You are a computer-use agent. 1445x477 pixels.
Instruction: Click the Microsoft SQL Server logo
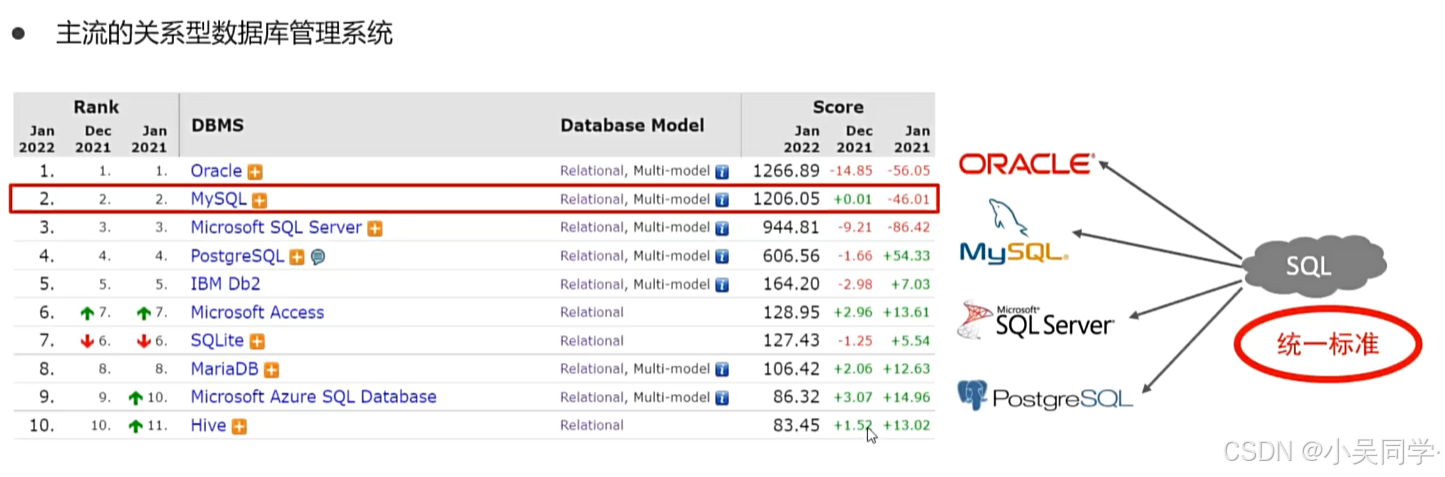point(1034,320)
